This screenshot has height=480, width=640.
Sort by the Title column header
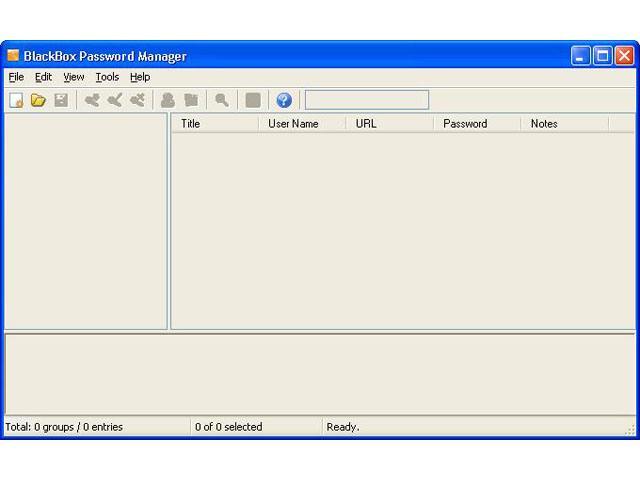[x=215, y=124]
